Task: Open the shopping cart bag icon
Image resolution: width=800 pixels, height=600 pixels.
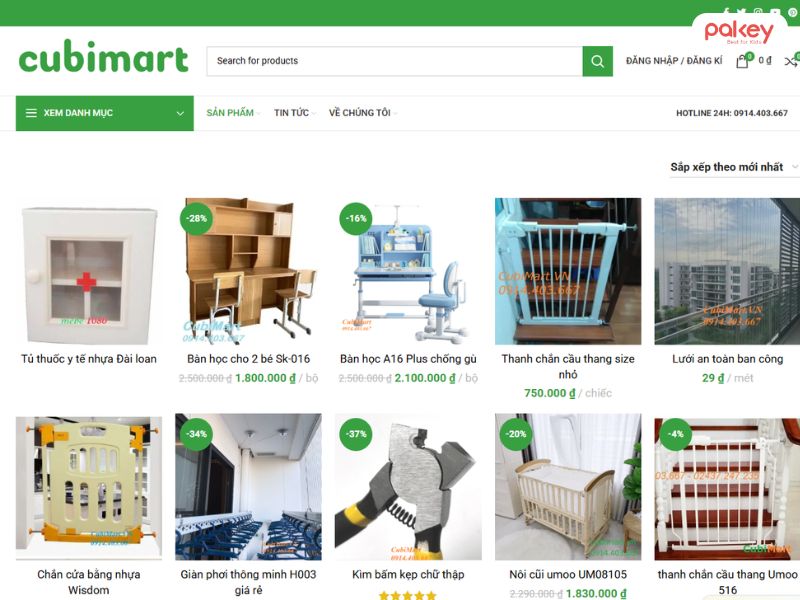Action: 742,61
